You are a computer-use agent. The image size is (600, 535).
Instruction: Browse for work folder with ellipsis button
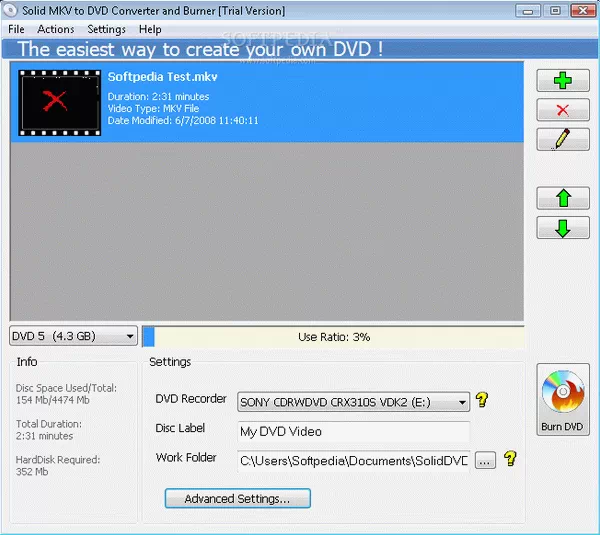[485, 460]
